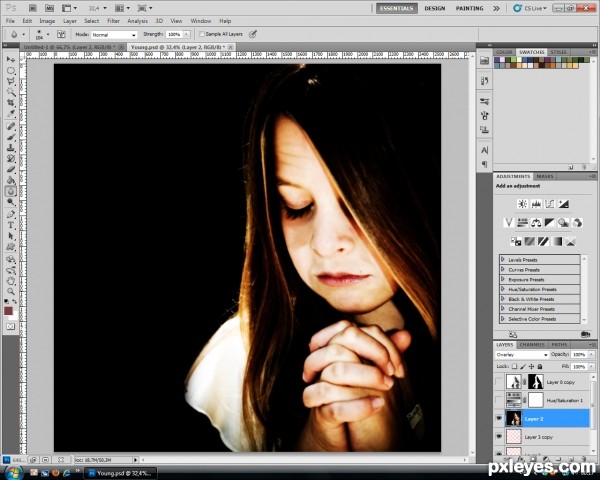Open the Windows Start button

pos(13,473)
